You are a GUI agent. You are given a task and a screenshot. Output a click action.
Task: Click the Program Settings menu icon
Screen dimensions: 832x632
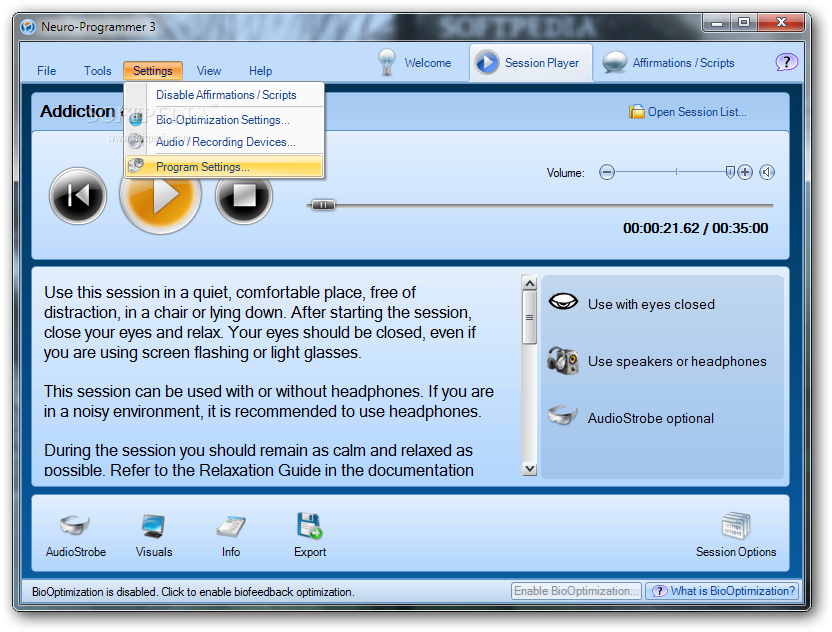click(136, 166)
